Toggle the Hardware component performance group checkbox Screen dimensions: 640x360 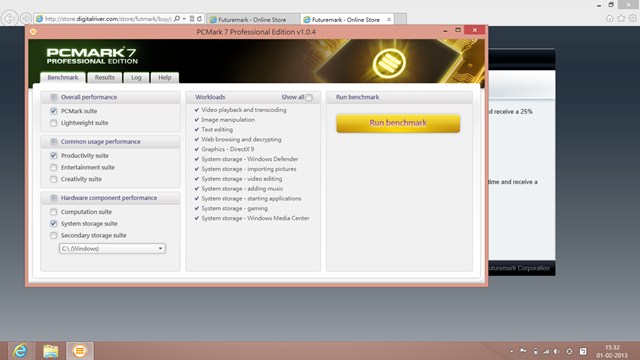tap(53, 198)
